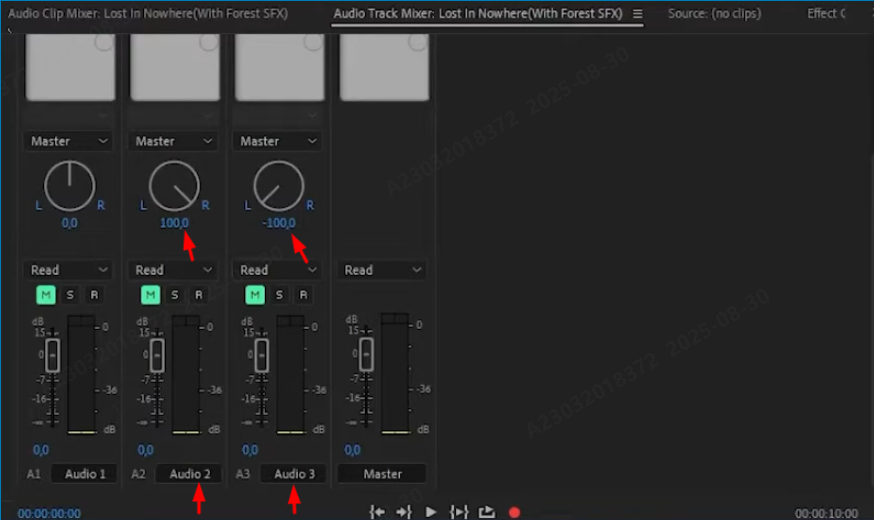The height and width of the screenshot is (520, 874).
Task: Solo the Audio 3 track
Action: (279, 295)
